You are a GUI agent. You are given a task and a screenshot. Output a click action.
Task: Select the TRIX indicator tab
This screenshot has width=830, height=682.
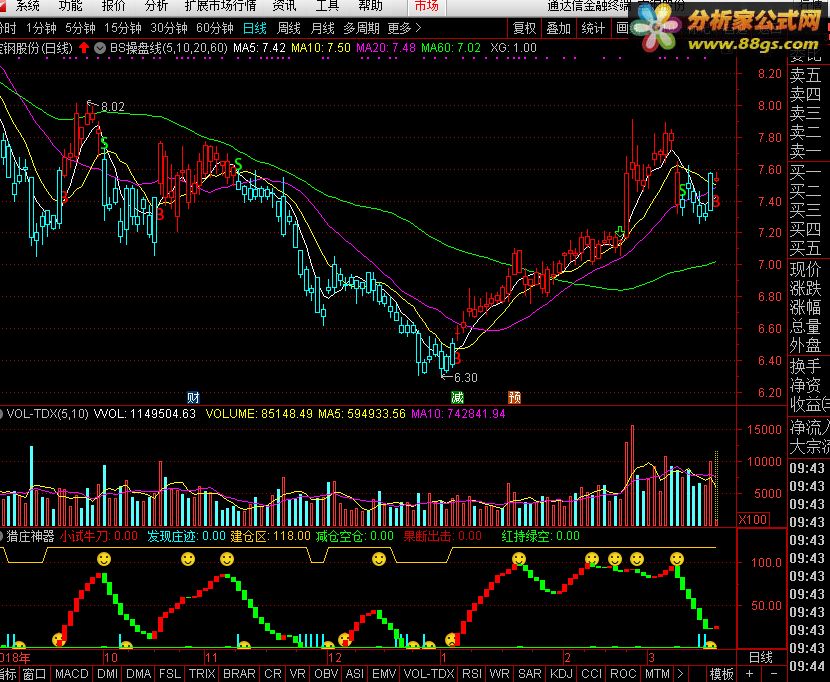[x=202, y=674]
